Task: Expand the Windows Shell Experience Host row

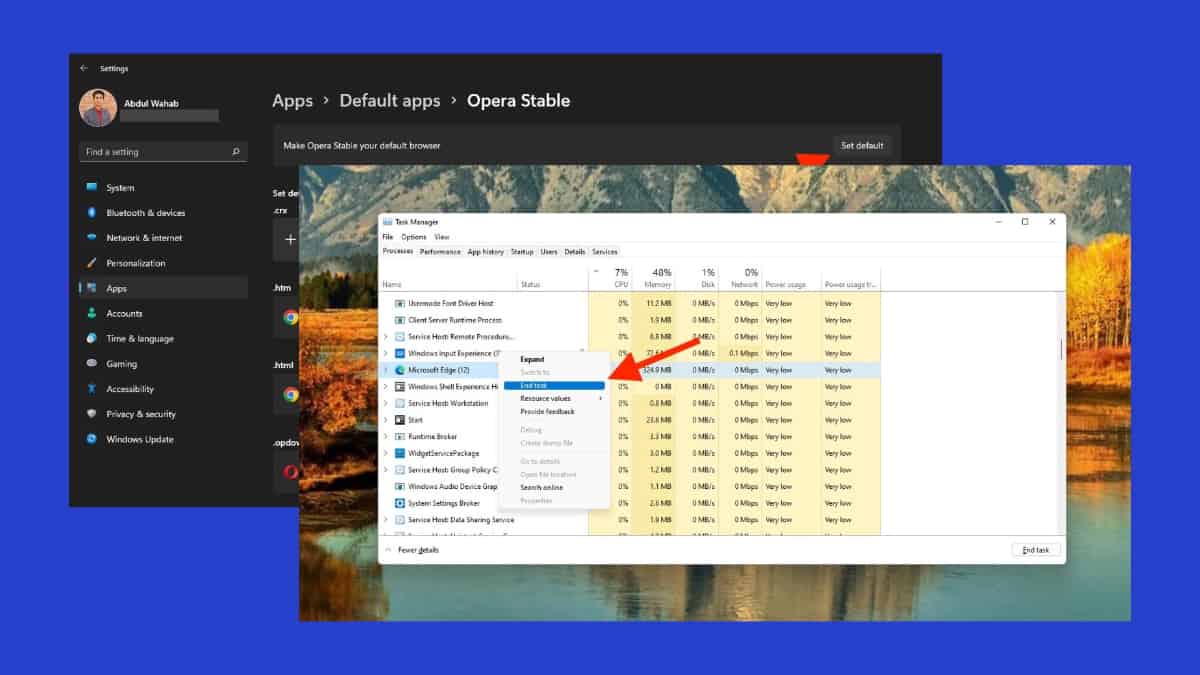Action: click(386, 387)
